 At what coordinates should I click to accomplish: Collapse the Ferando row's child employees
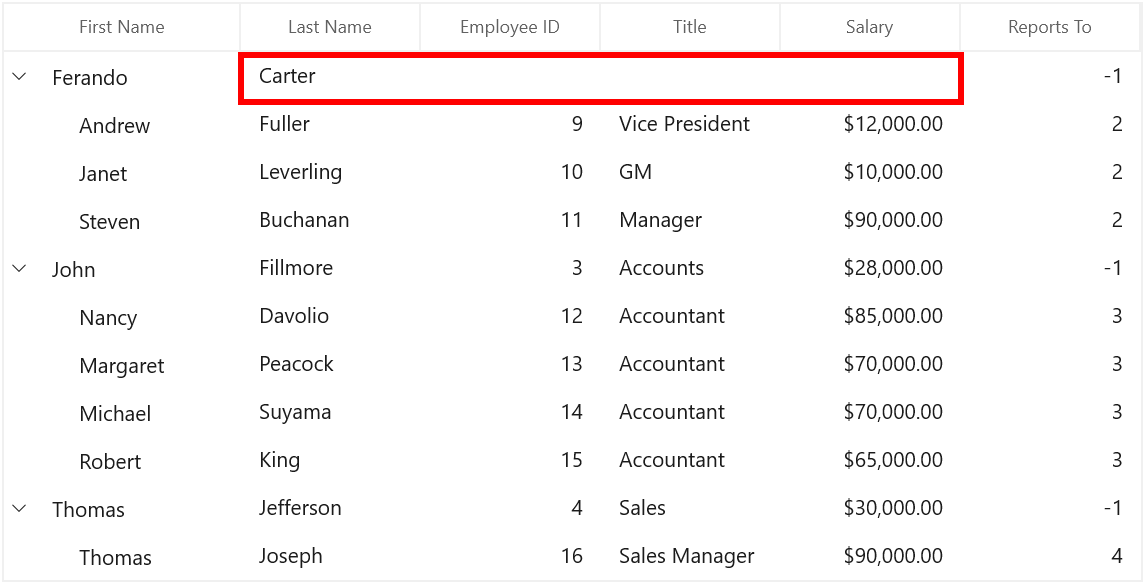click(20, 76)
